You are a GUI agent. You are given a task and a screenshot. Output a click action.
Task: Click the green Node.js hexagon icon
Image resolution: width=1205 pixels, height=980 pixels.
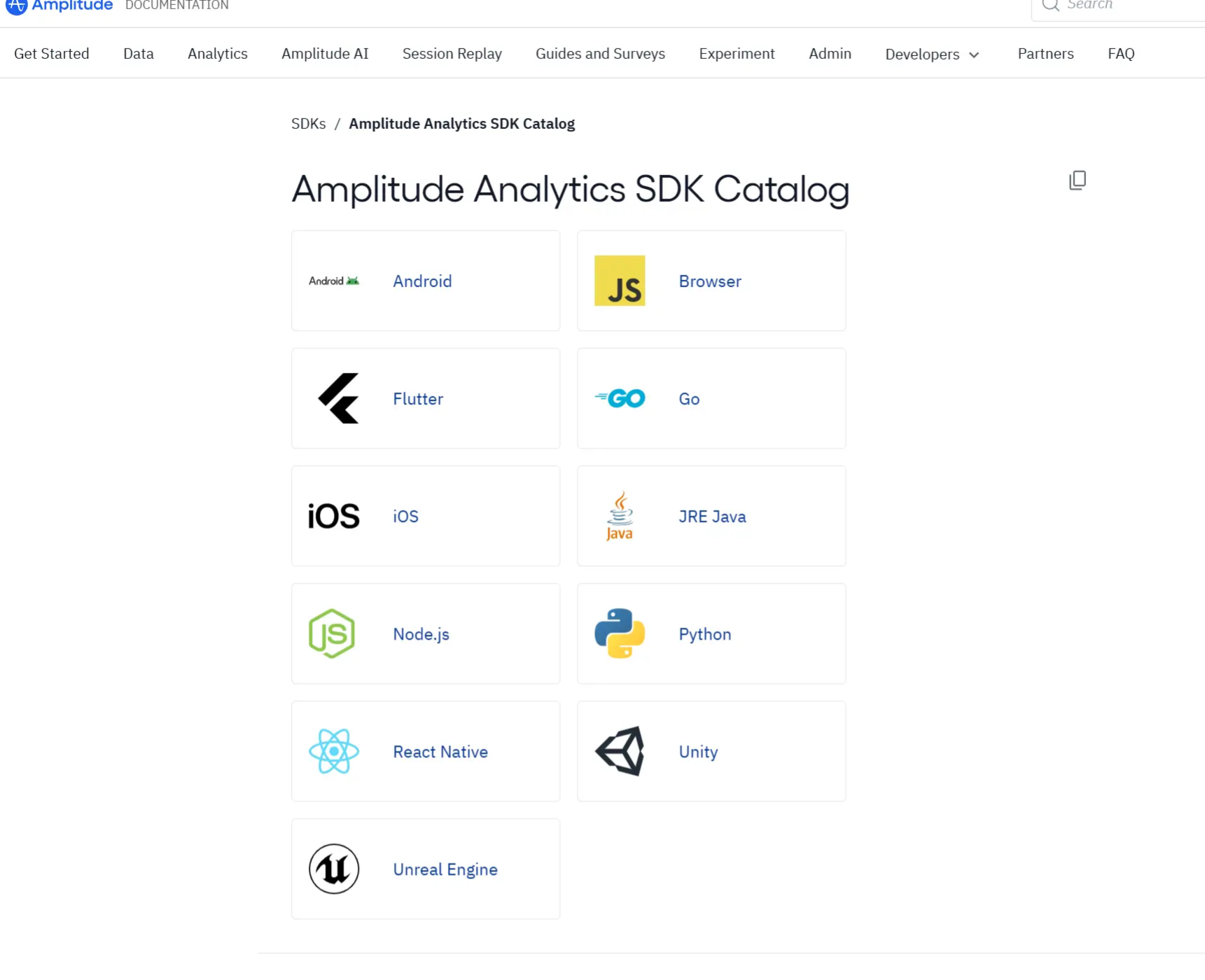click(x=332, y=633)
